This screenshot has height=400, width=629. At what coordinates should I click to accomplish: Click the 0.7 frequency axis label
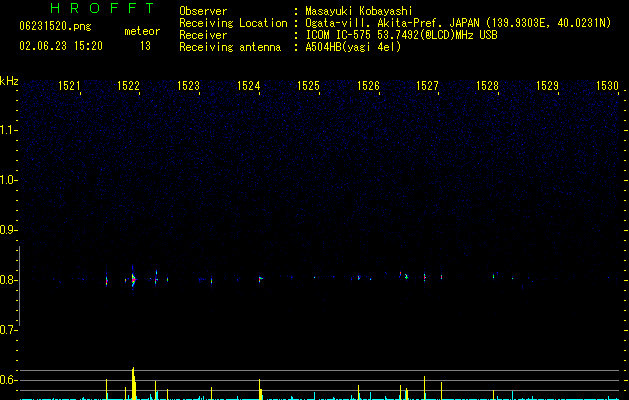[x=8, y=330]
